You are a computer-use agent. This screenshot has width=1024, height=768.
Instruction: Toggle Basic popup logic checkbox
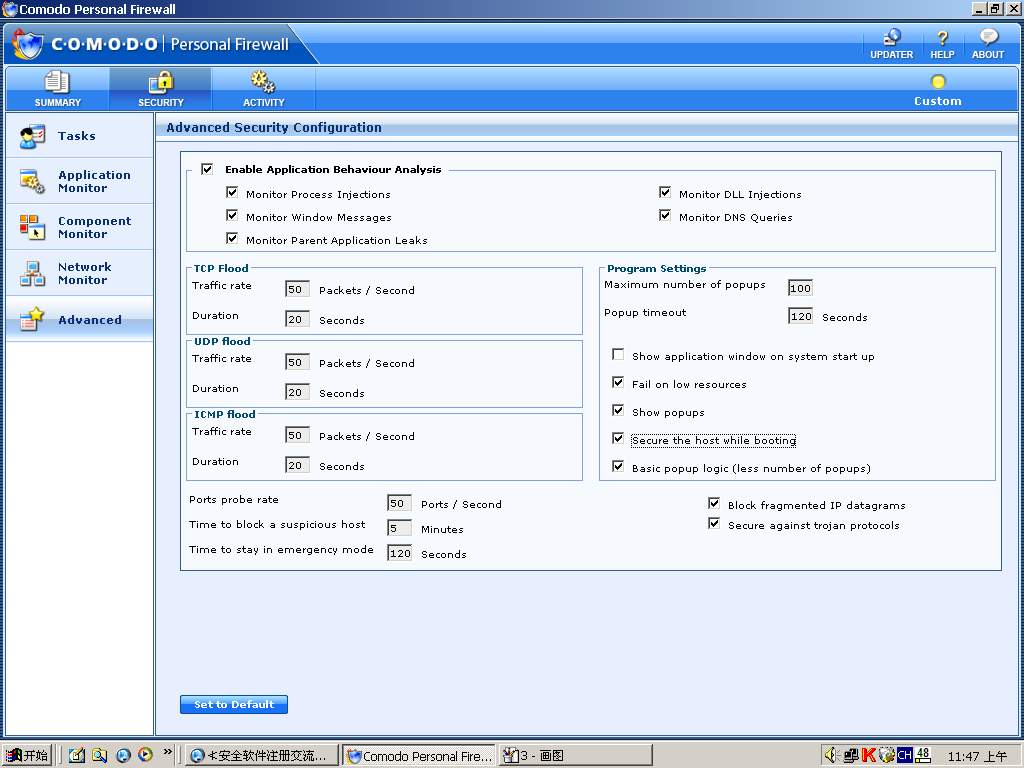(618, 466)
